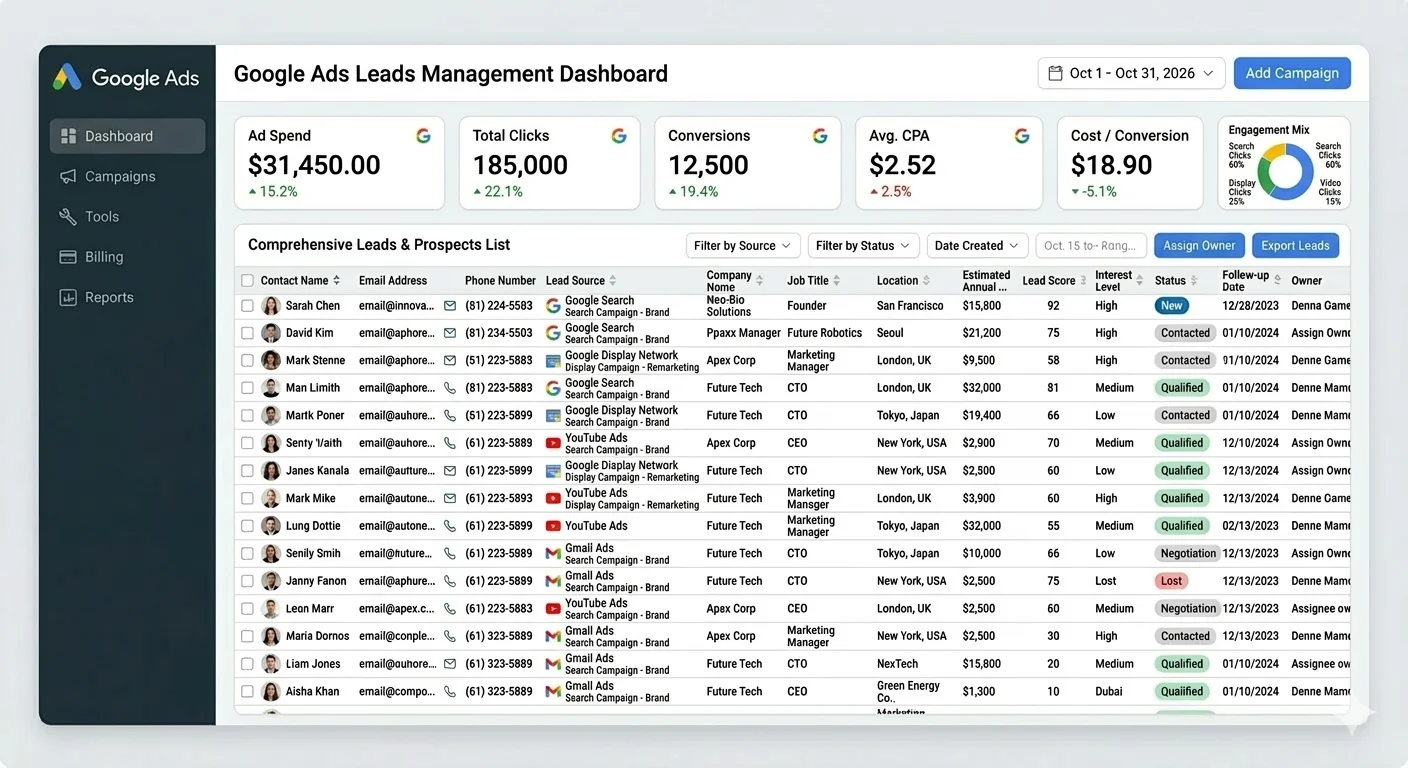Image resolution: width=1408 pixels, height=768 pixels.
Task: Click the mail icon in Sarah Chen's row
Action: tap(450, 306)
